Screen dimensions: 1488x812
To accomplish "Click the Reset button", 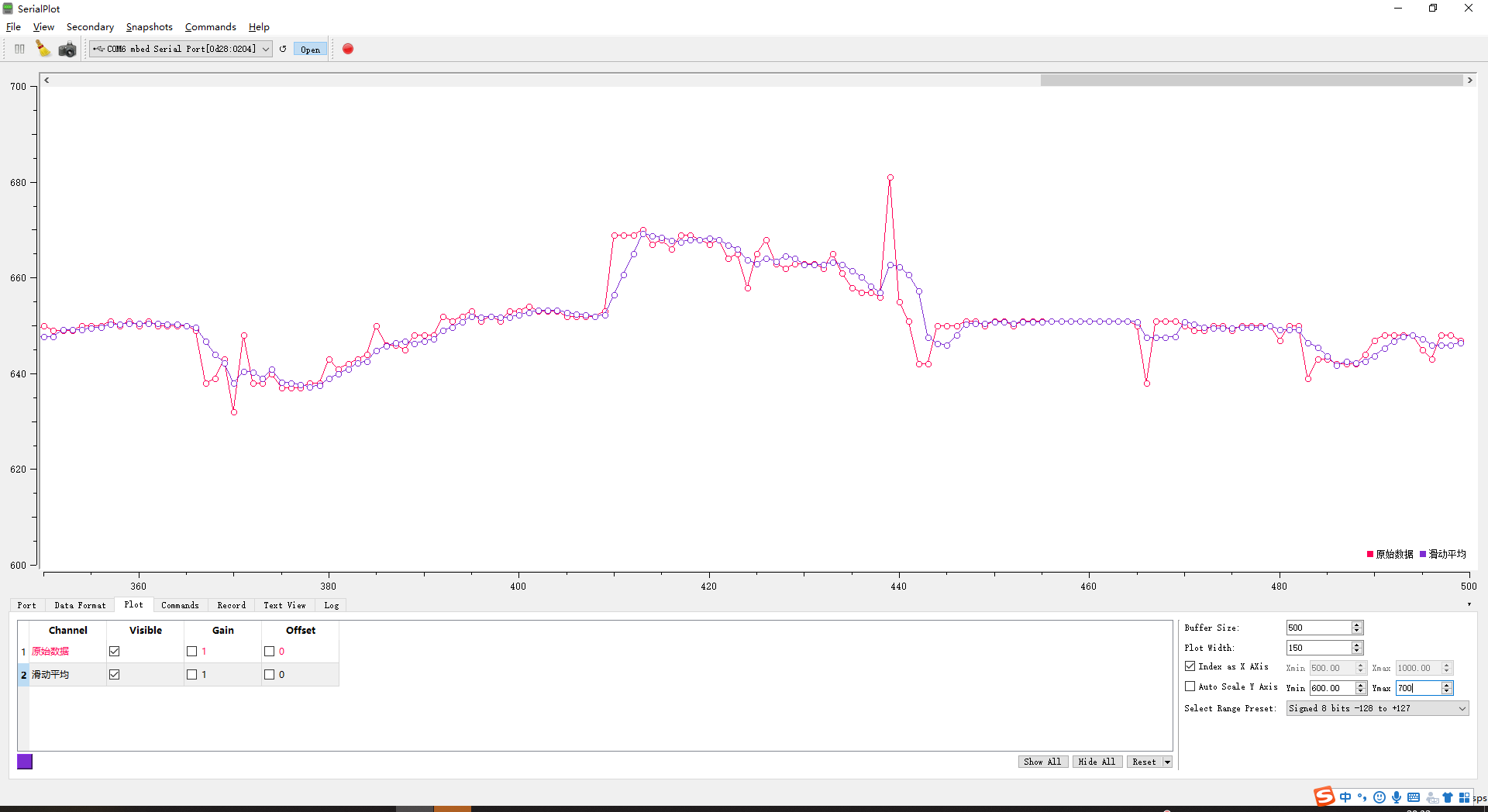I will tap(1144, 762).
